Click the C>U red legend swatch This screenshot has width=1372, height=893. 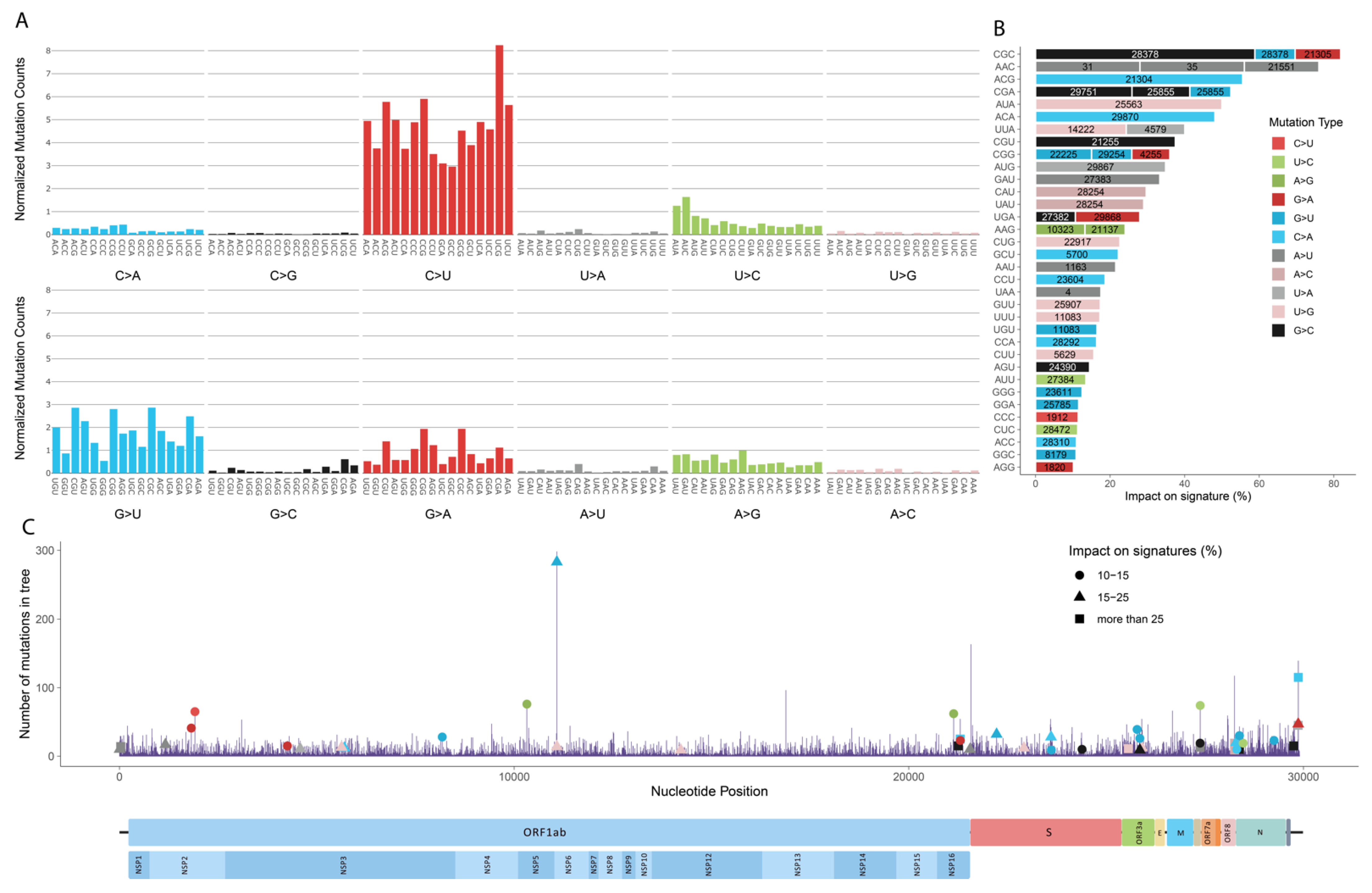[x=1278, y=143]
